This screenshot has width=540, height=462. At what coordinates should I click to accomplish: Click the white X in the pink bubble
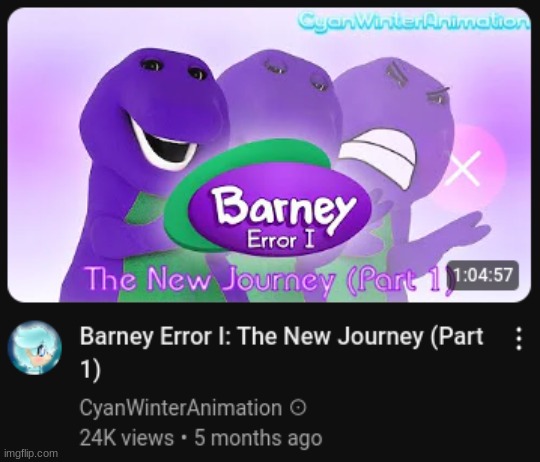click(463, 168)
